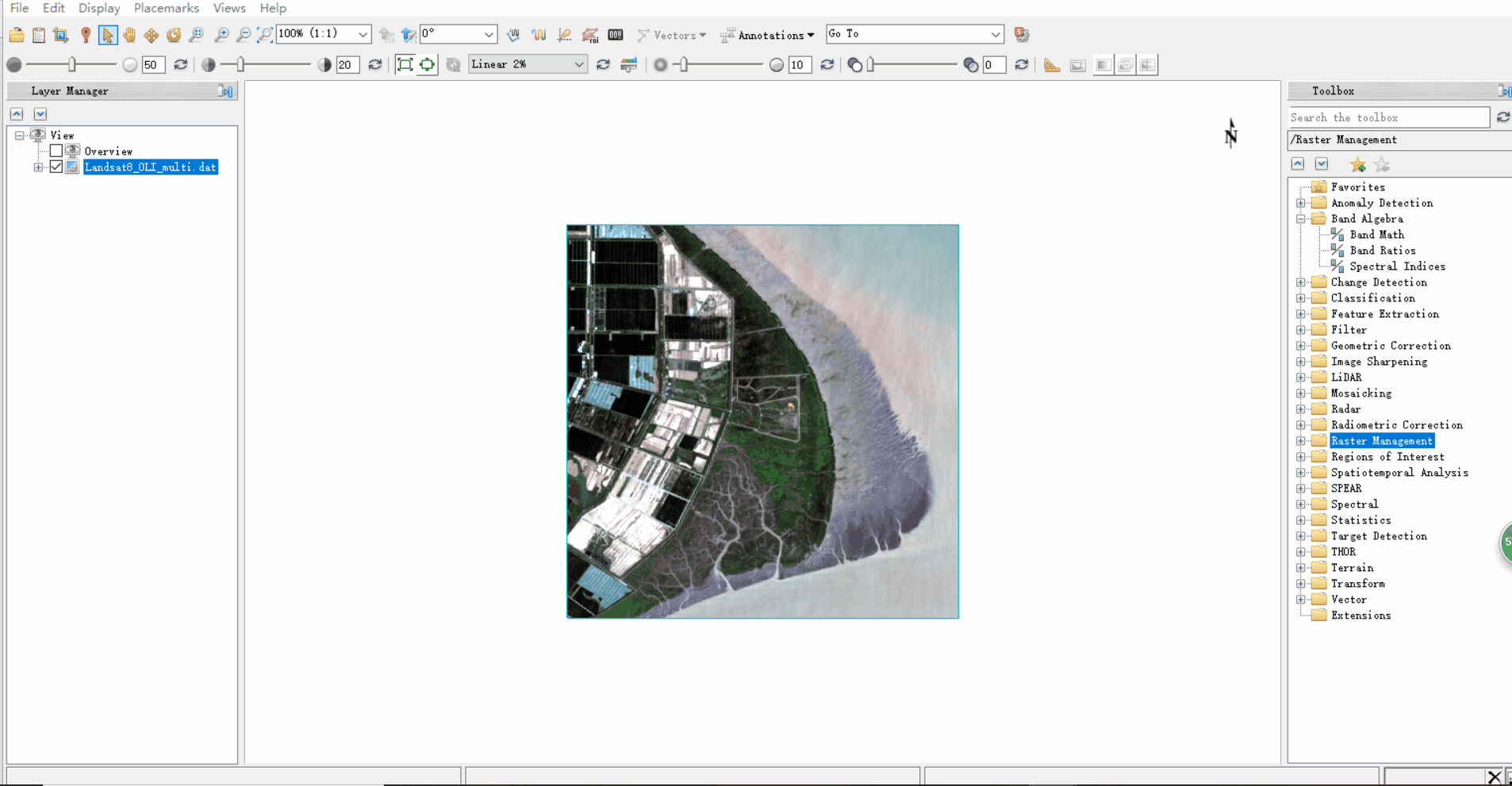Viewport: 1512px width, 786px height.
Task: Open the Placemarks menu
Action: pos(167,8)
